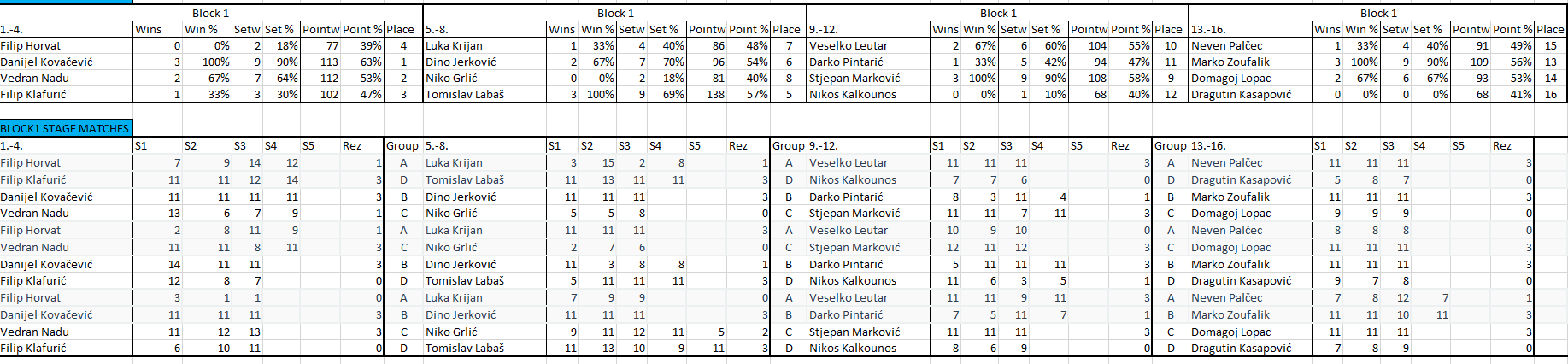Click the 9.-12. label in the standings header row

[x=823, y=29]
